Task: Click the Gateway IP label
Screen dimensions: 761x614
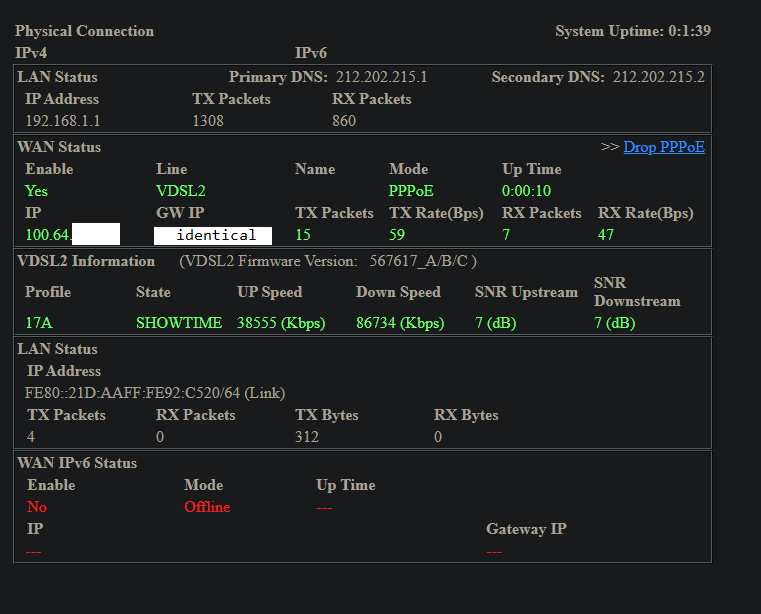Action: pos(527,529)
